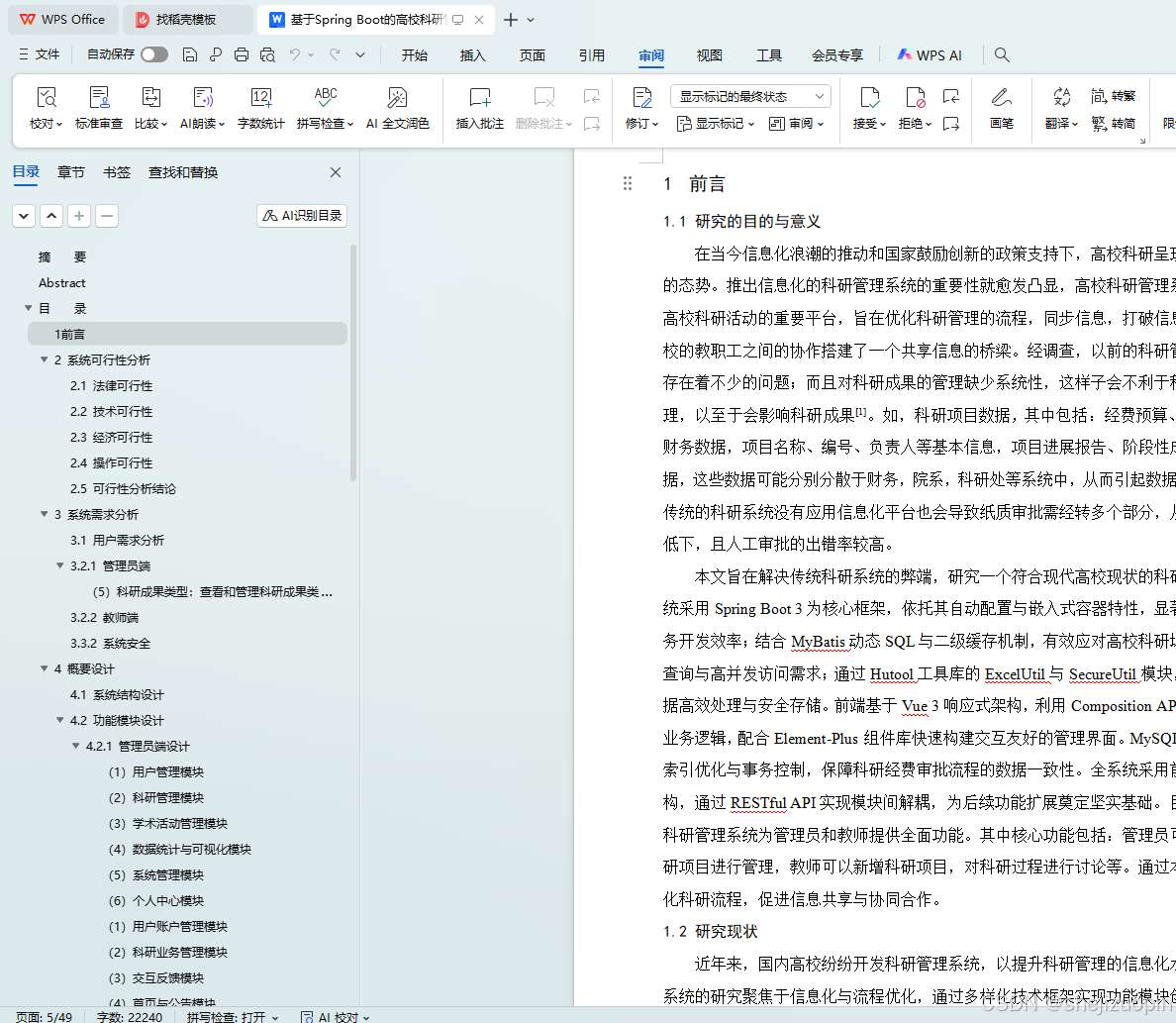Click the print icon in quick toolbar
Viewport: 1176px width, 1023px height.
pyautogui.click(x=242, y=54)
